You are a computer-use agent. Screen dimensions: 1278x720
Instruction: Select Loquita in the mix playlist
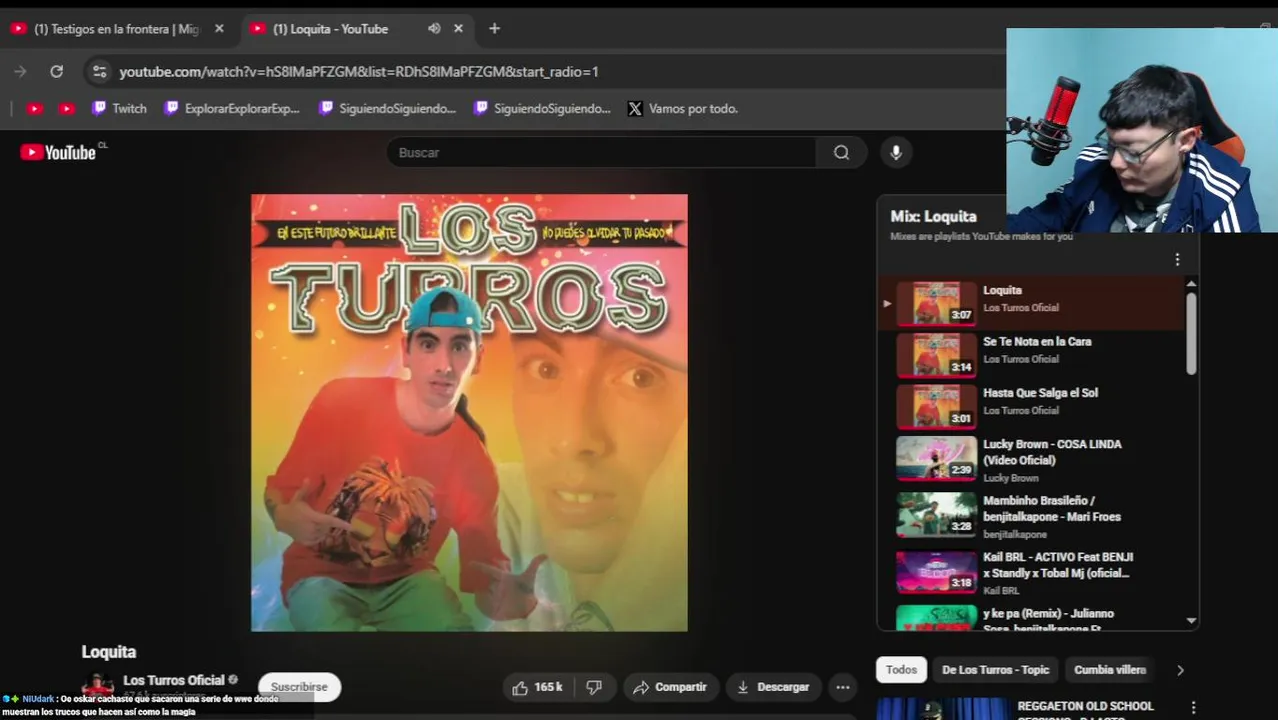[1031, 302]
